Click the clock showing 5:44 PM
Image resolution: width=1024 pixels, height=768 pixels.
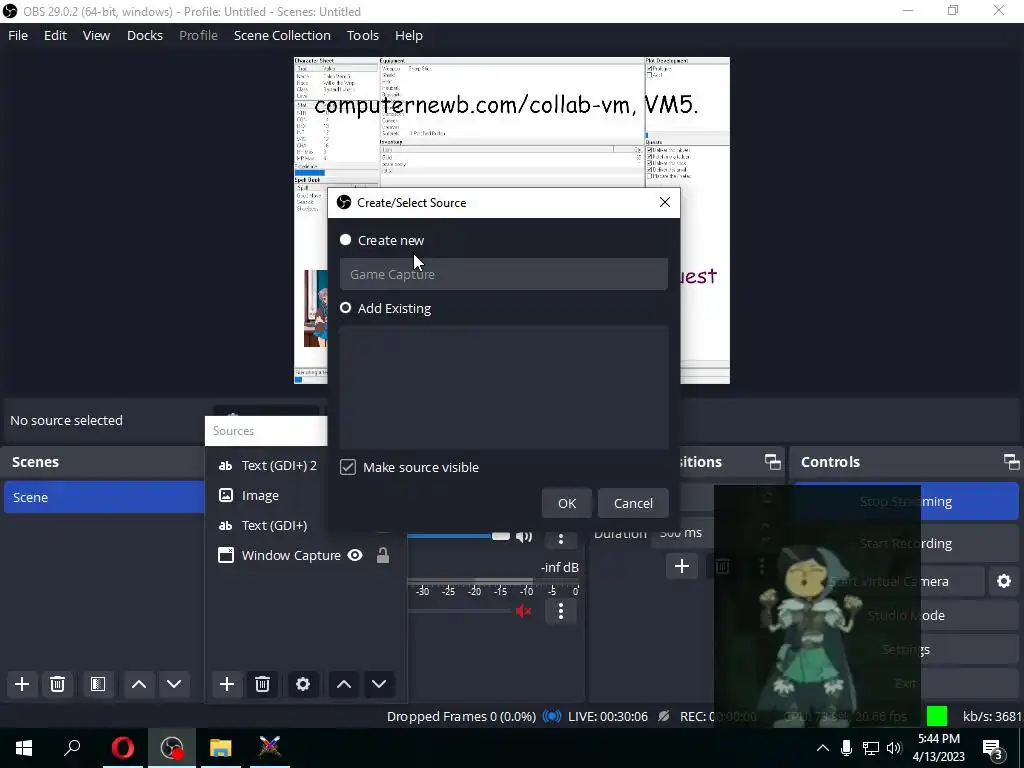coord(939,739)
